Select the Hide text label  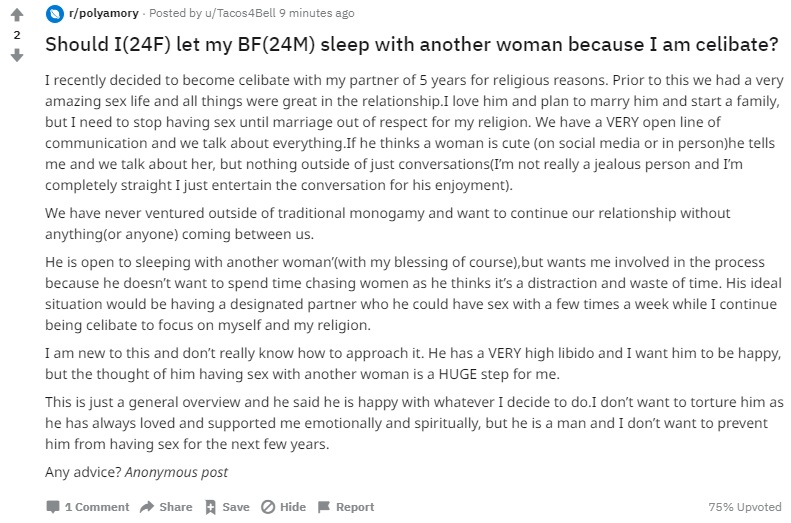pos(293,507)
